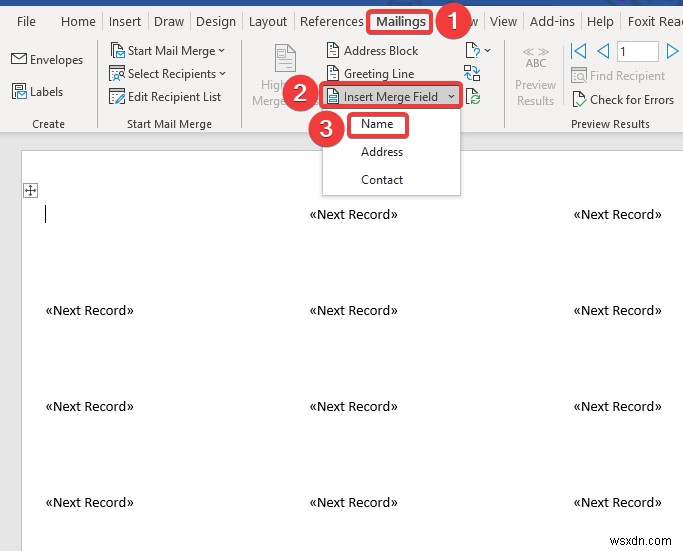
Task: Click the Update Labels icon
Action: click(473, 96)
